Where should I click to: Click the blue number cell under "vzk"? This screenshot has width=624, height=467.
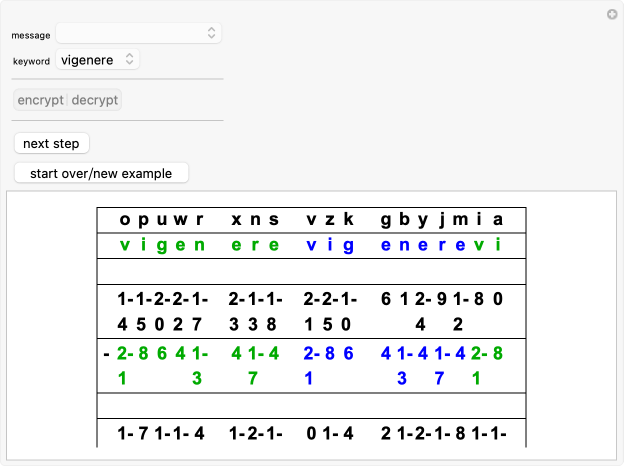pyautogui.click(x=330, y=365)
